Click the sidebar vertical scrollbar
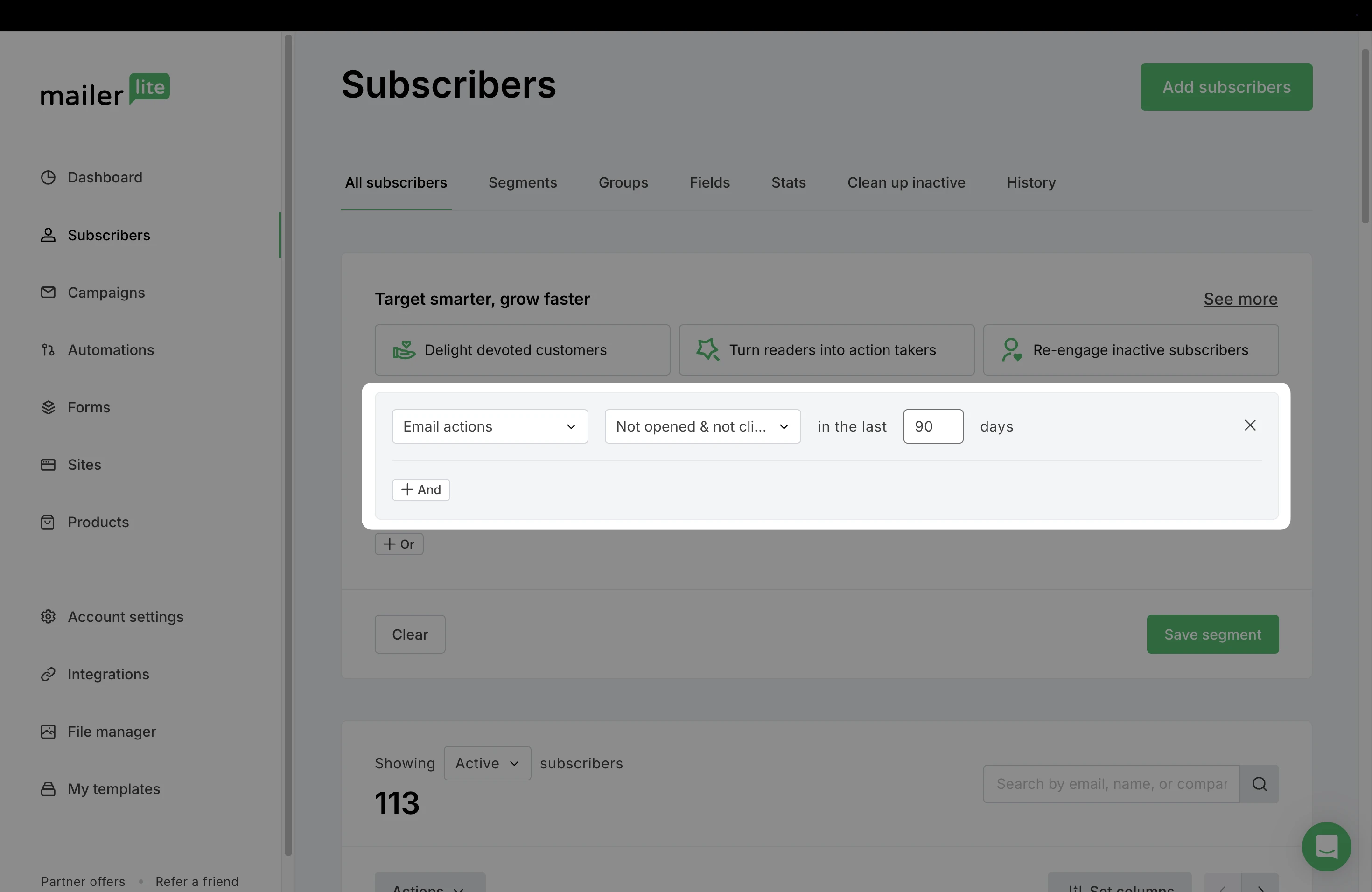Viewport: 1372px width, 892px height. tap(288, 444)
